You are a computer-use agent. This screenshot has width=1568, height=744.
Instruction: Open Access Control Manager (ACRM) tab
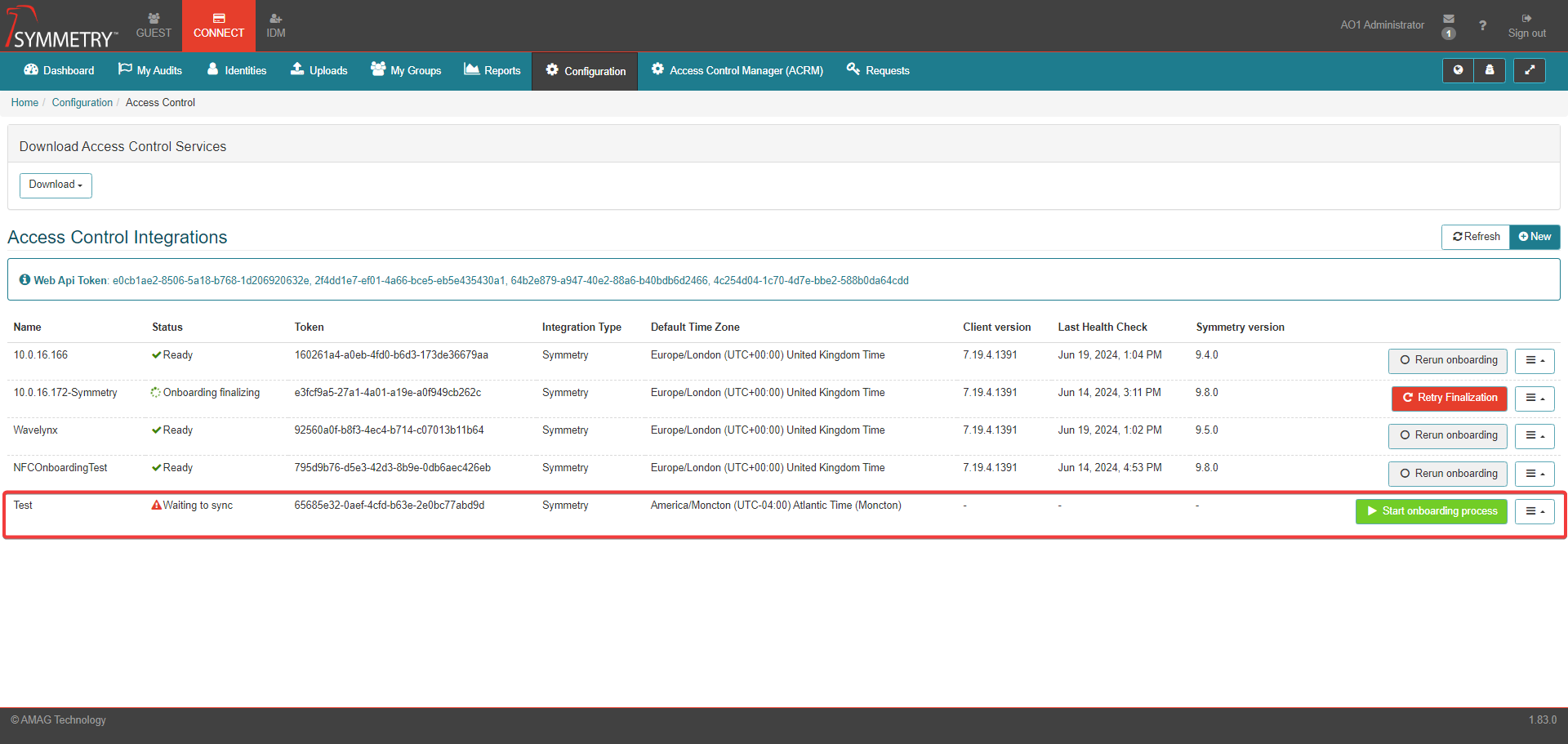pyautogui.click(x=737, y=70)
